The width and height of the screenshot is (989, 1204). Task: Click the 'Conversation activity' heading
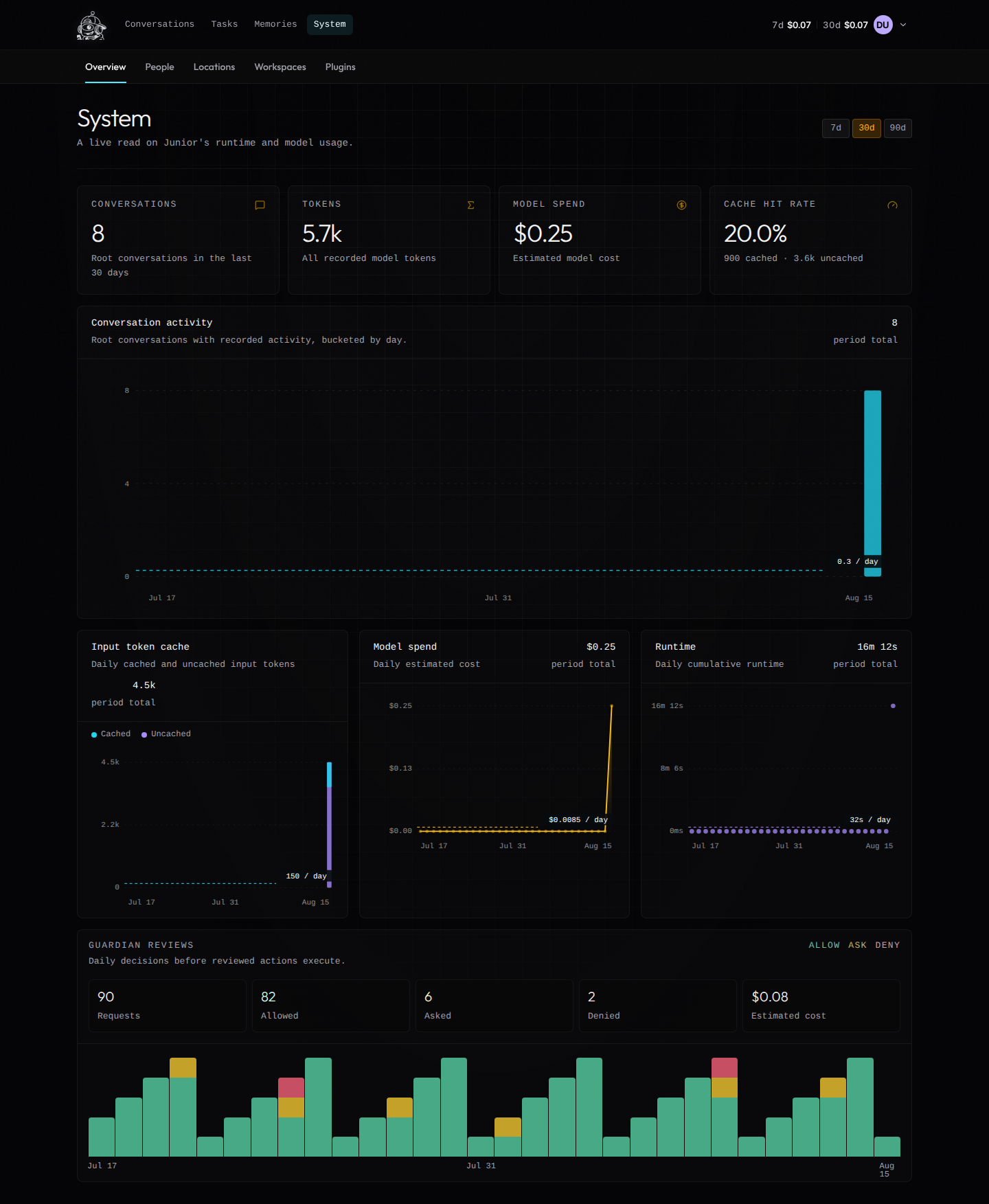click(x=152, y=323)
